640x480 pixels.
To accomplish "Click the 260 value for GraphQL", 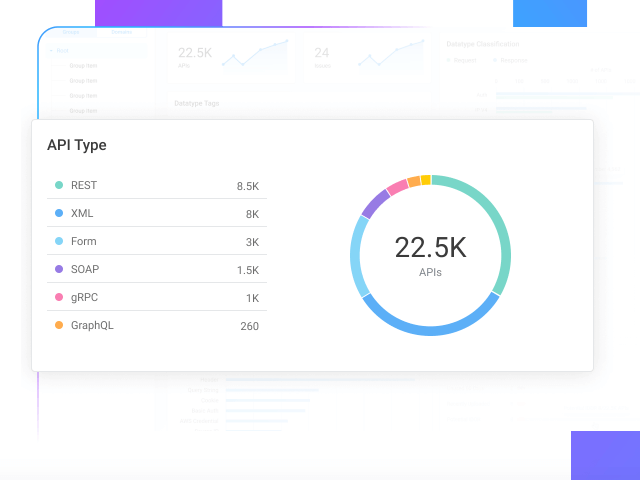I will point(249,326).
